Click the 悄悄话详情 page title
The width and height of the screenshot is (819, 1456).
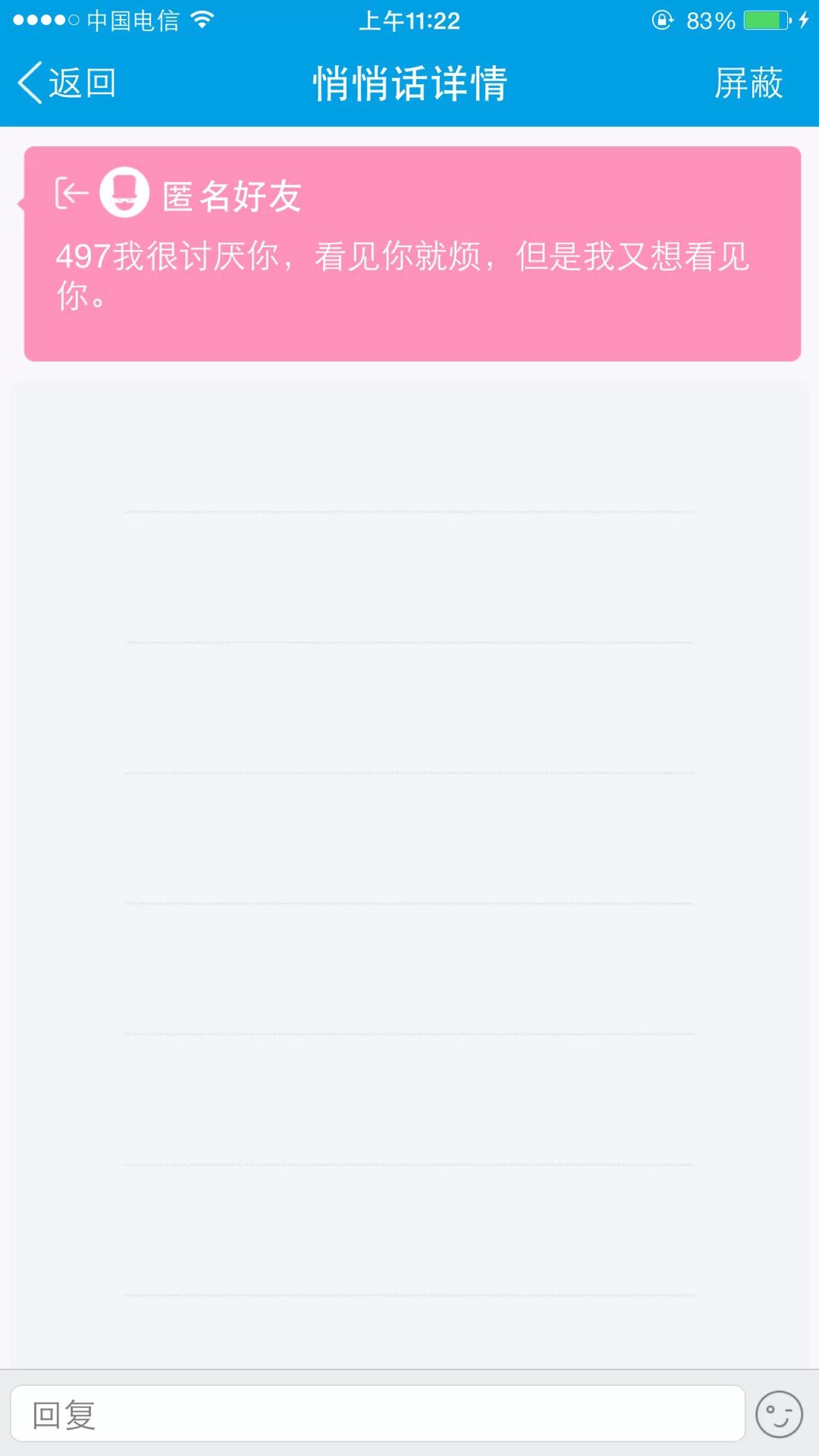point(409,83)
